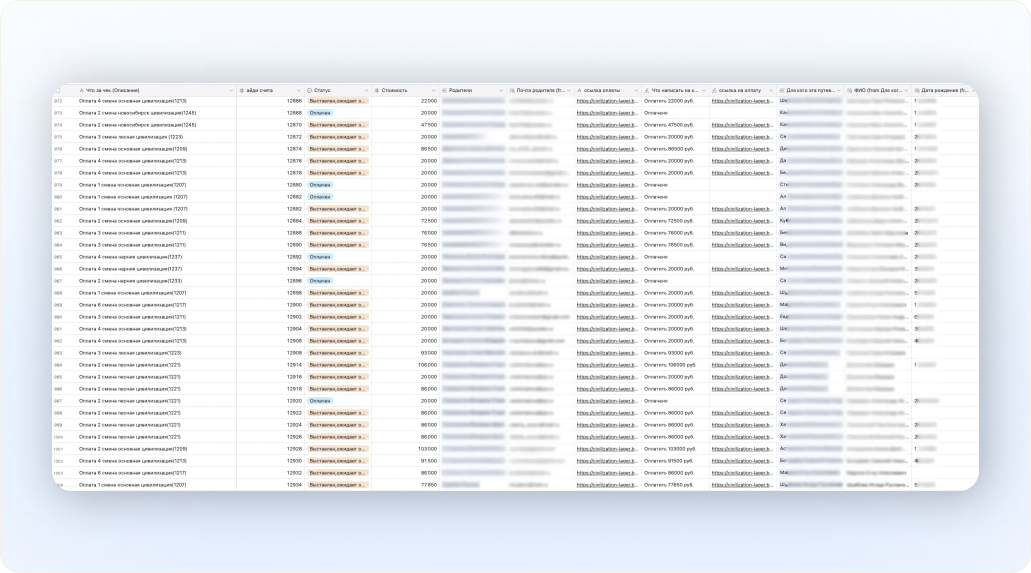1031x573 pixels.
Task: Click the linked-record icon of 'Для кого эта путев...' column
Action: (782, 90)
